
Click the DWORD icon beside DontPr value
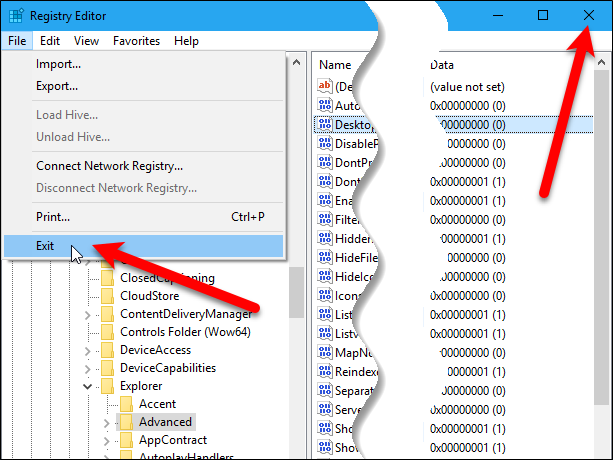coord(324,162)
